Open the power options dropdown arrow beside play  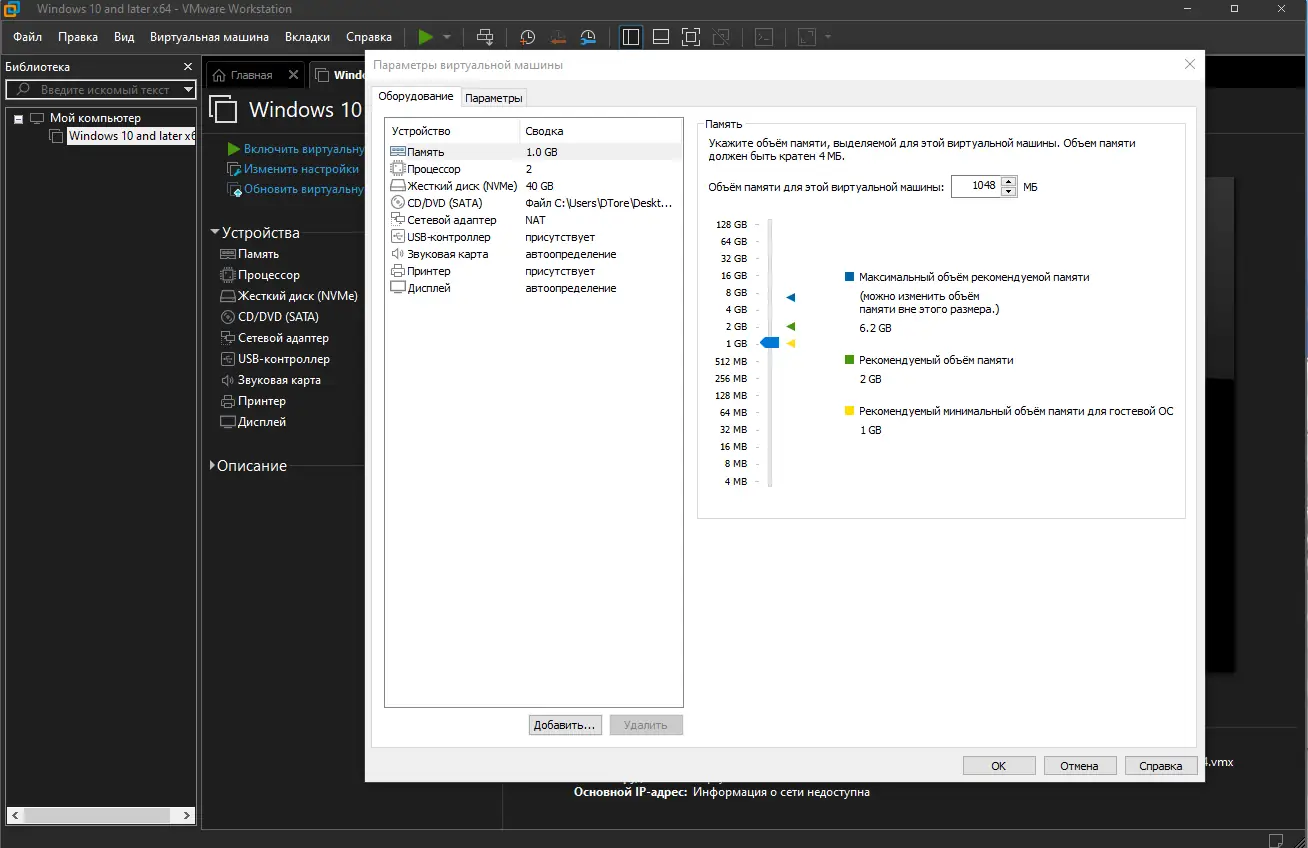447,37
